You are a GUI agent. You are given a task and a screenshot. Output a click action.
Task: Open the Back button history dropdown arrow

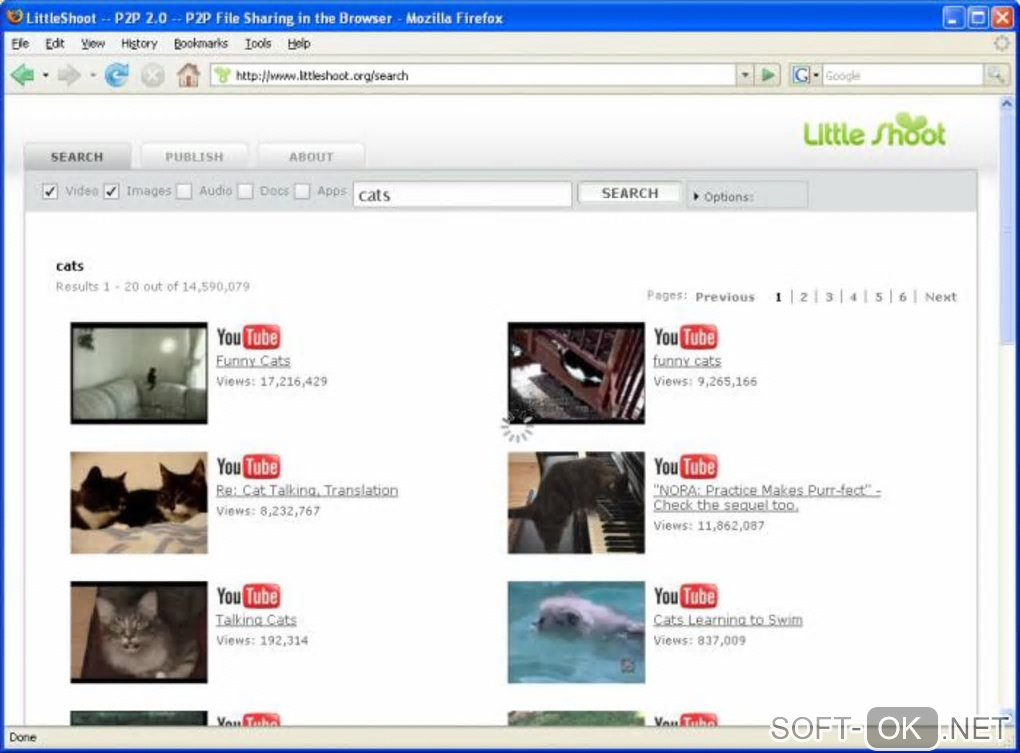(46, 75)
